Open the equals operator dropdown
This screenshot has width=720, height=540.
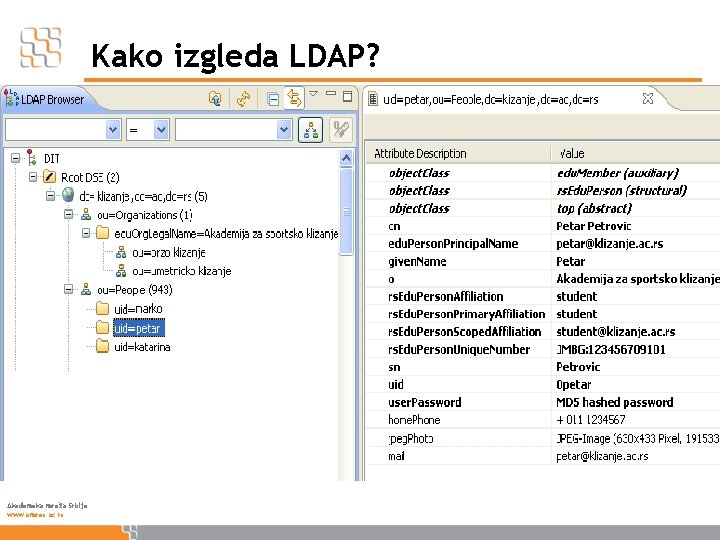tap(161, 130)
